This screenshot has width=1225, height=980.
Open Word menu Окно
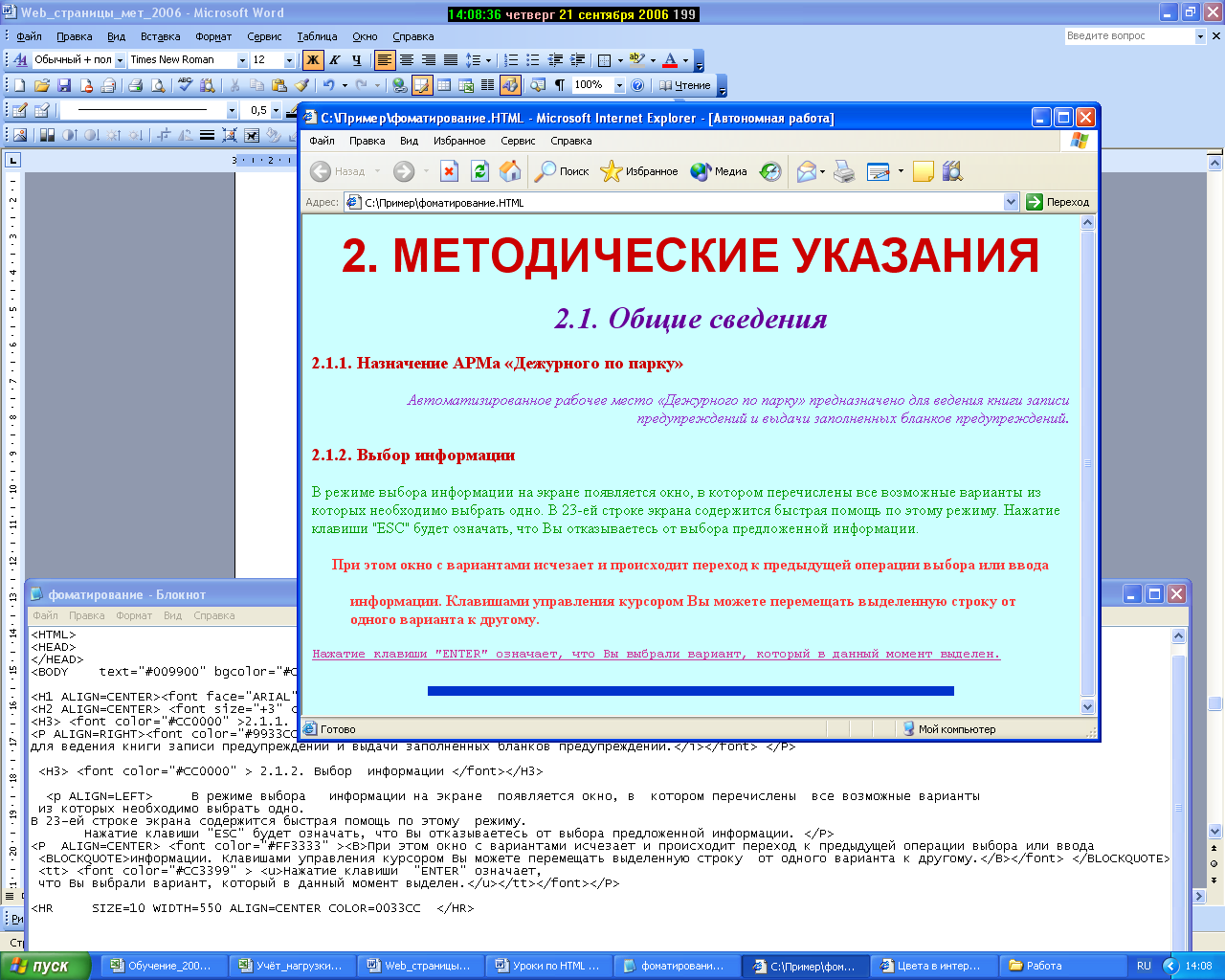pyautogui.click(x=365, y=36)
